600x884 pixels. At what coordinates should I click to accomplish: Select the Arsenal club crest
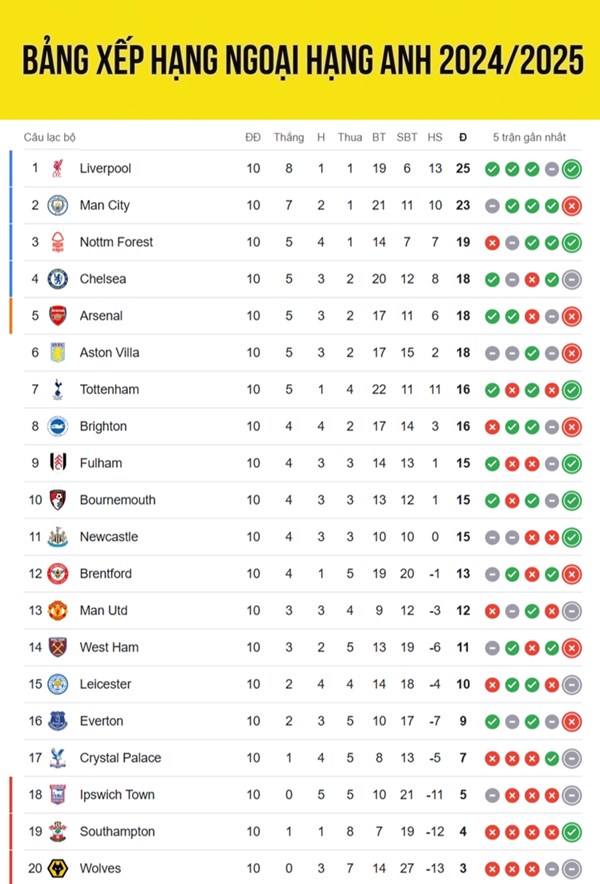58,316
